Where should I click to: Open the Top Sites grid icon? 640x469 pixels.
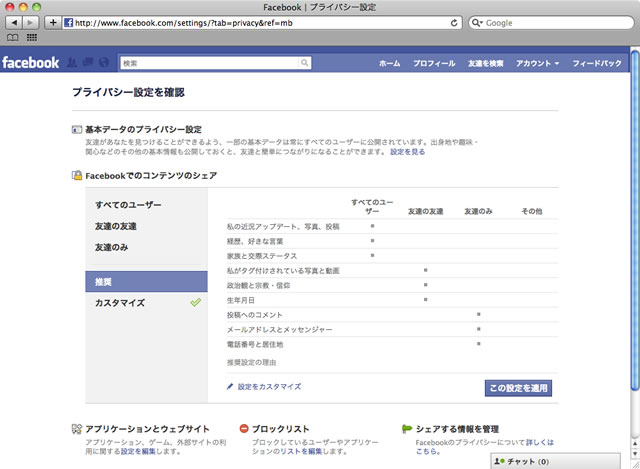32,38
